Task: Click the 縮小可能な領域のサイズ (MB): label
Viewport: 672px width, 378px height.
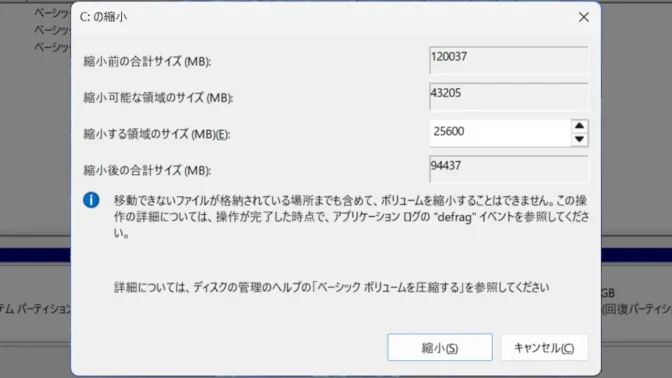Action: click(158, 98)
